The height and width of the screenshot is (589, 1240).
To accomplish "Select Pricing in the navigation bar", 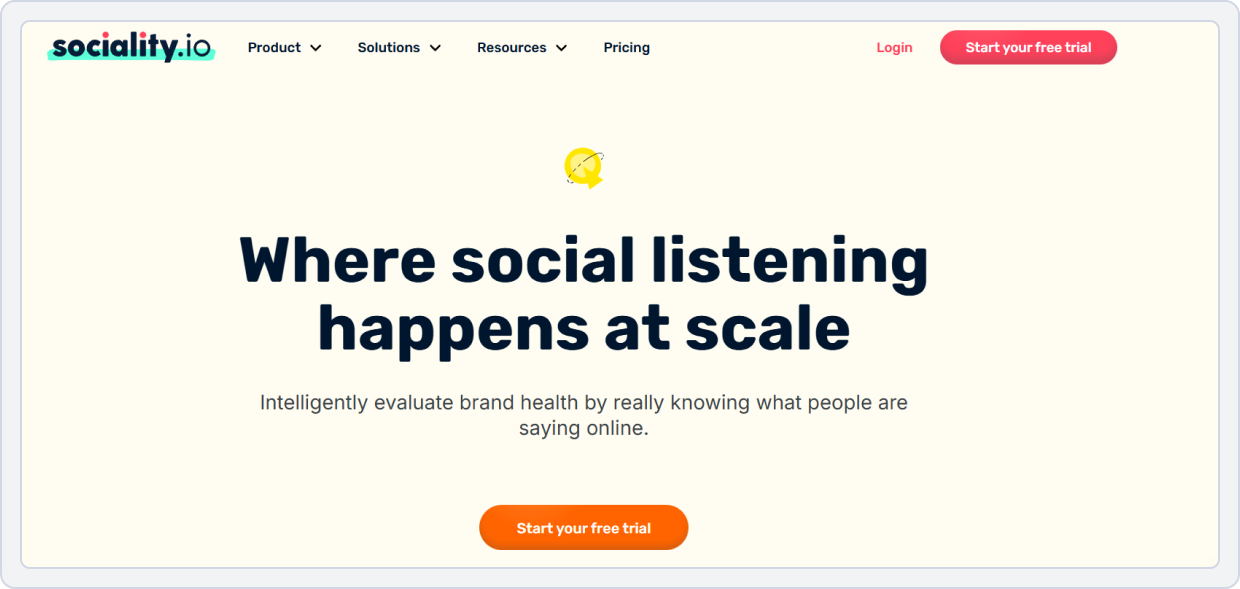I will [626, 47].
